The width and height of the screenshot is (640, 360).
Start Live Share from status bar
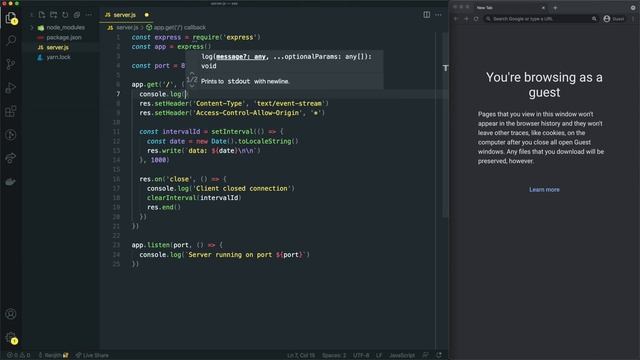click(x=92, y=355)
